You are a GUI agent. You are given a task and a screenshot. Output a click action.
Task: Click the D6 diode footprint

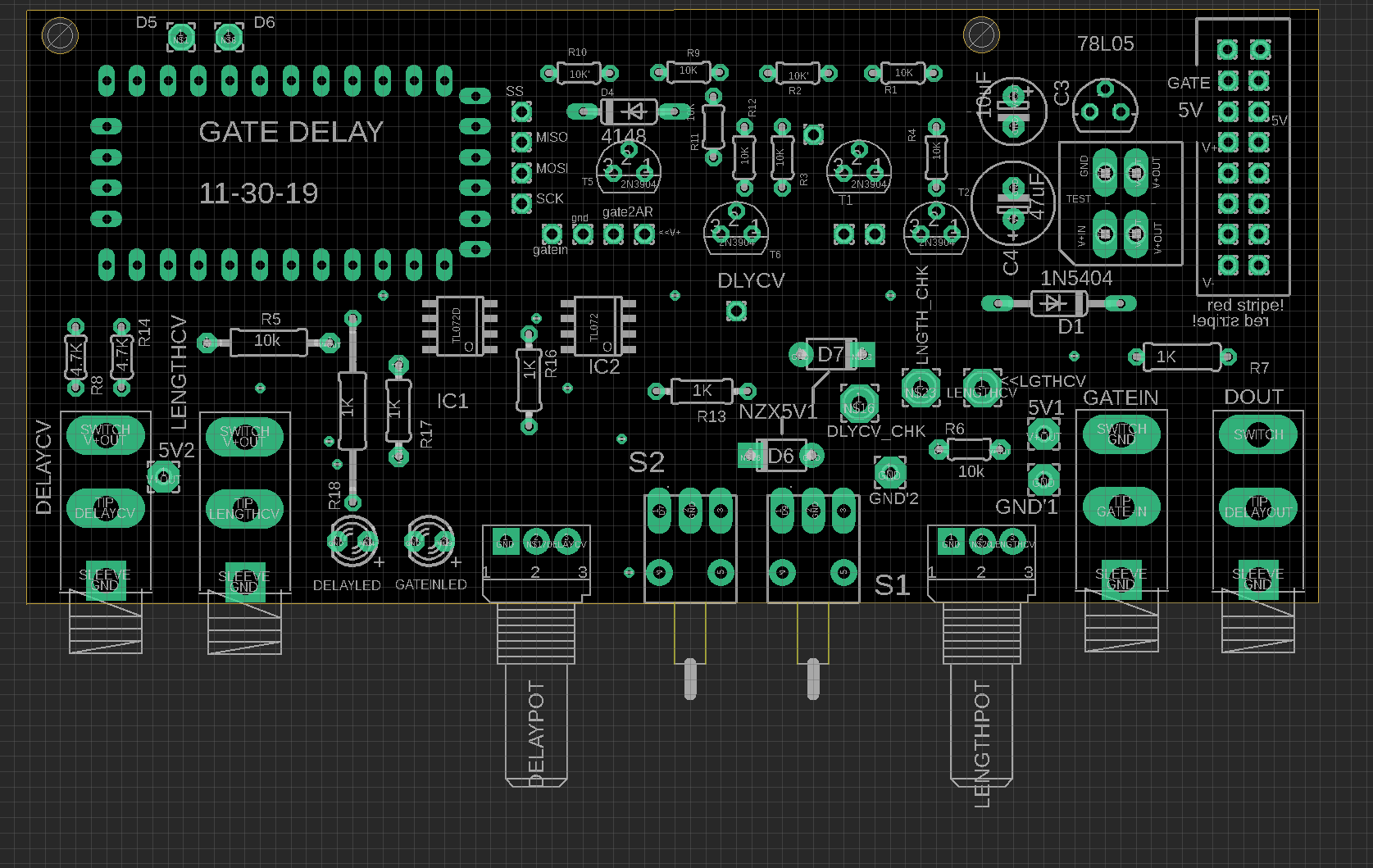click(x=780, y=456)
